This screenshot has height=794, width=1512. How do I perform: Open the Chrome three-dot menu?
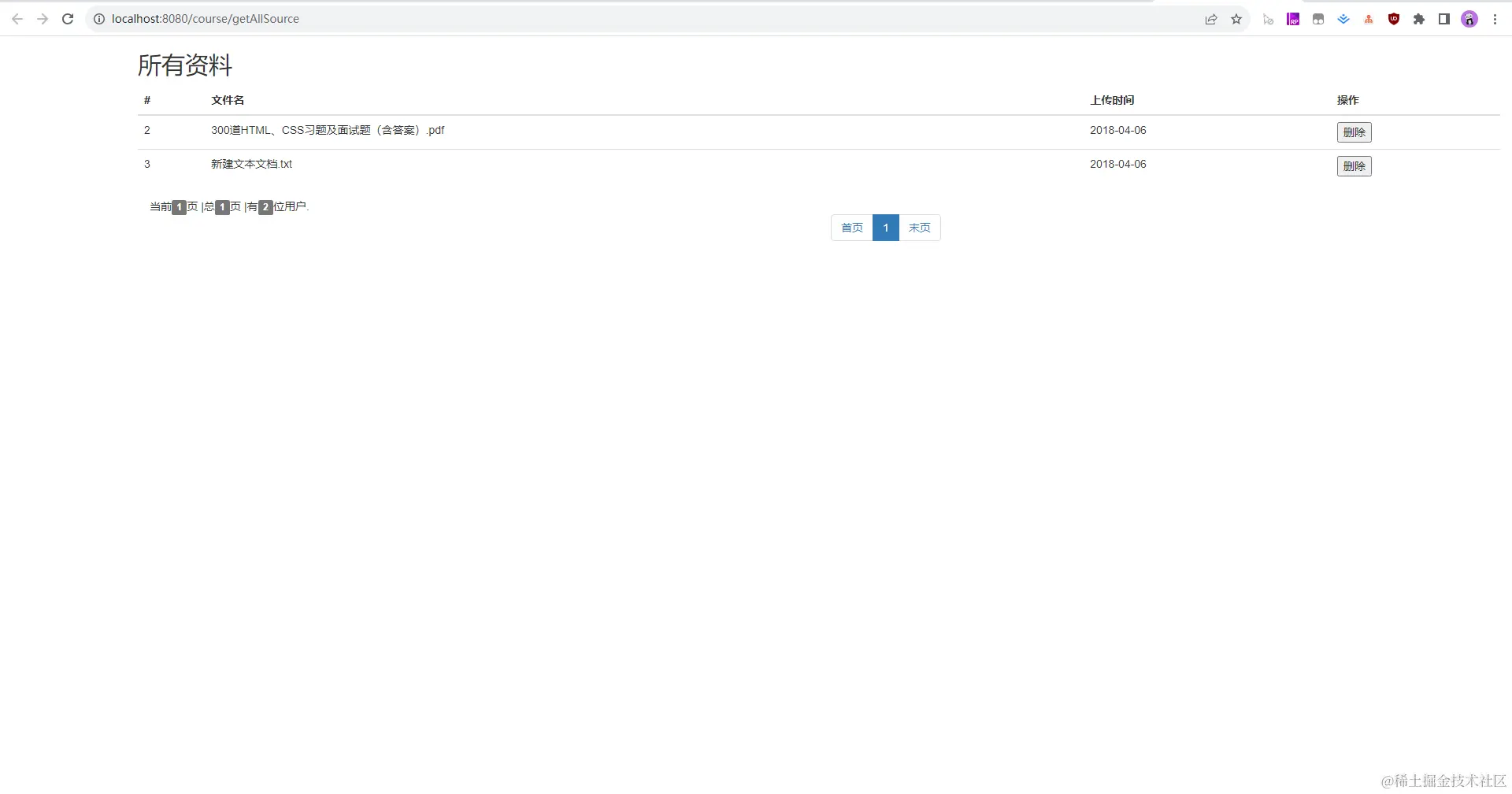tap(1495, 19)
